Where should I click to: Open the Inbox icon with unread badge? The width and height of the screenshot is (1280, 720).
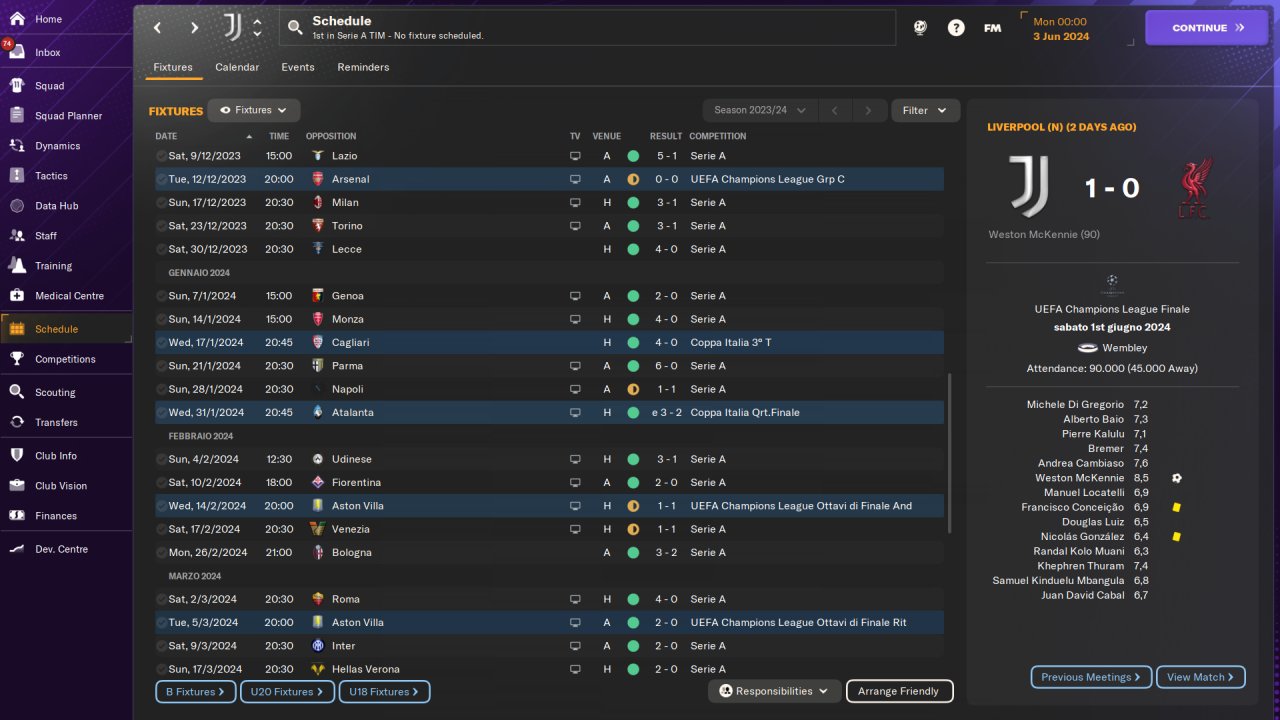(x=16, y=52)
